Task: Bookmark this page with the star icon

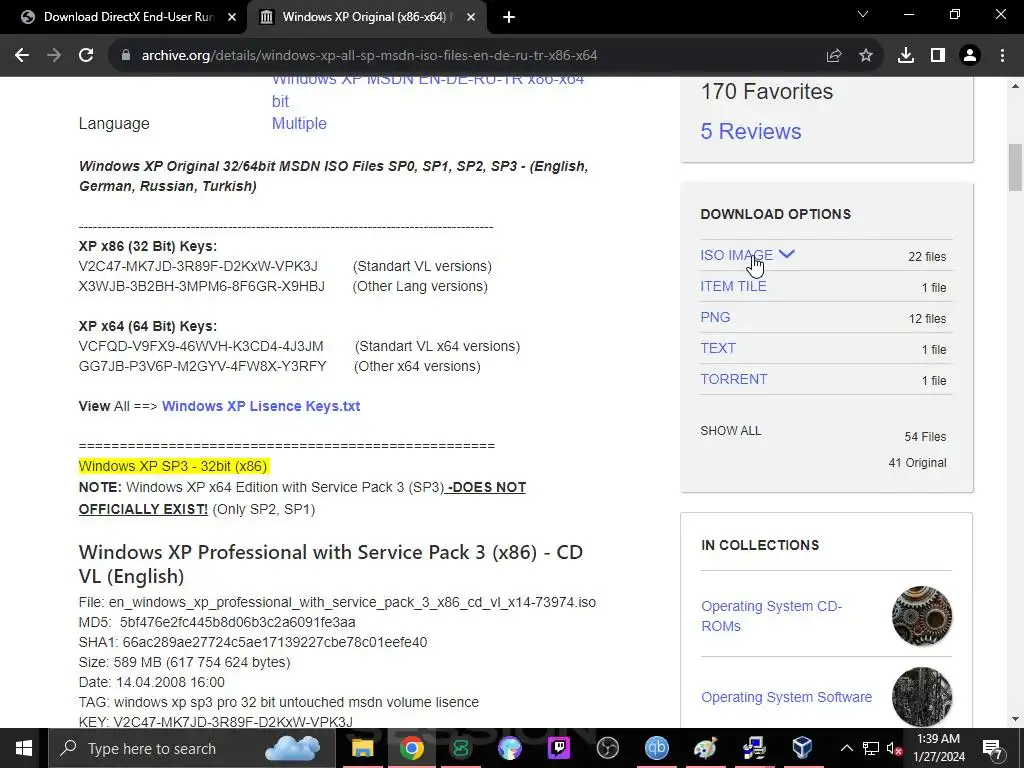Action: click(x=866, y=56)
